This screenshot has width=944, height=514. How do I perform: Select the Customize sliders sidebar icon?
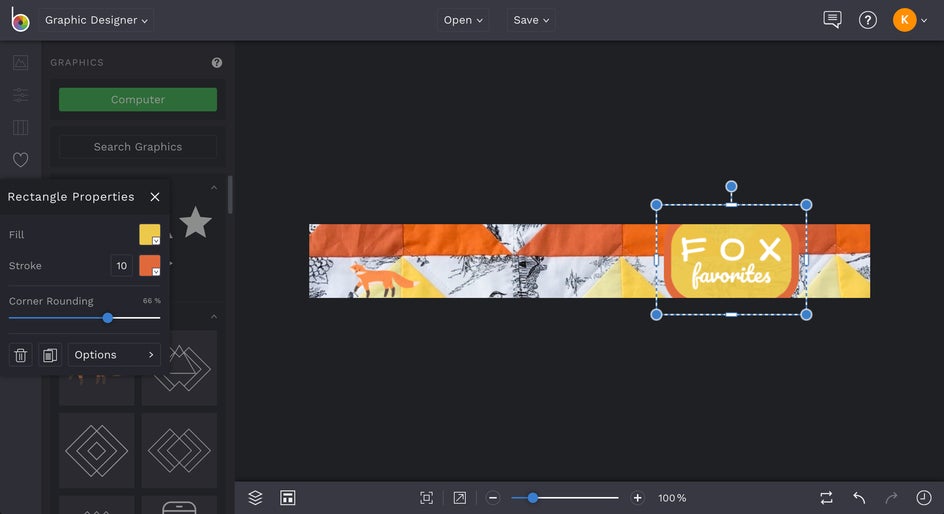coord(20,95)
